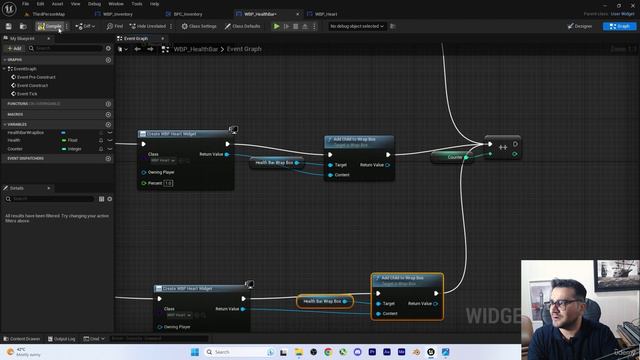Open Class Settings
Image resolution: width=640 pixels, height=360 pixels.
click(199, 26)
